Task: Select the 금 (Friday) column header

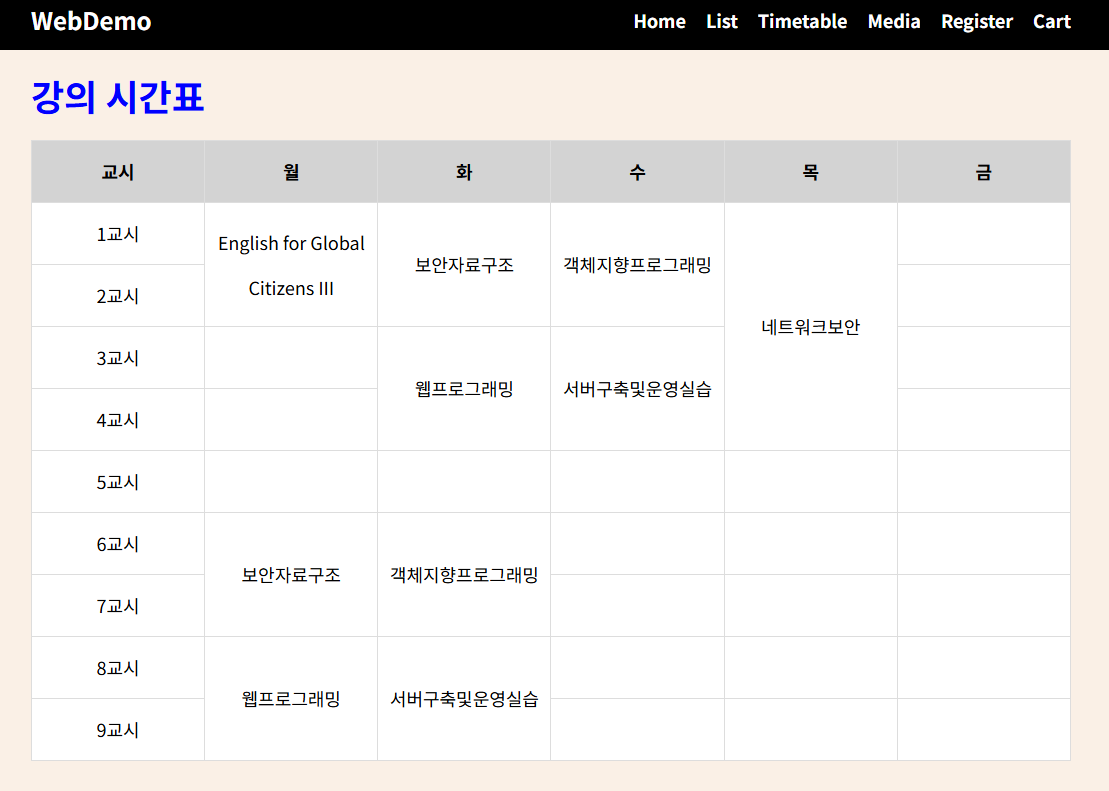Action: coord(983,171)
